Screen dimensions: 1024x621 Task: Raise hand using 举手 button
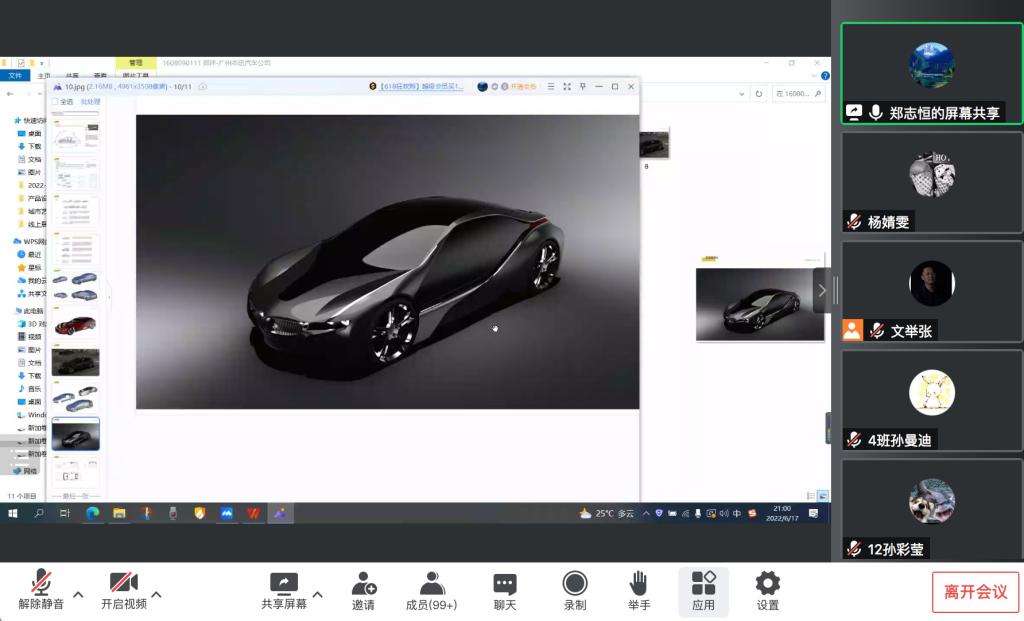639,590
